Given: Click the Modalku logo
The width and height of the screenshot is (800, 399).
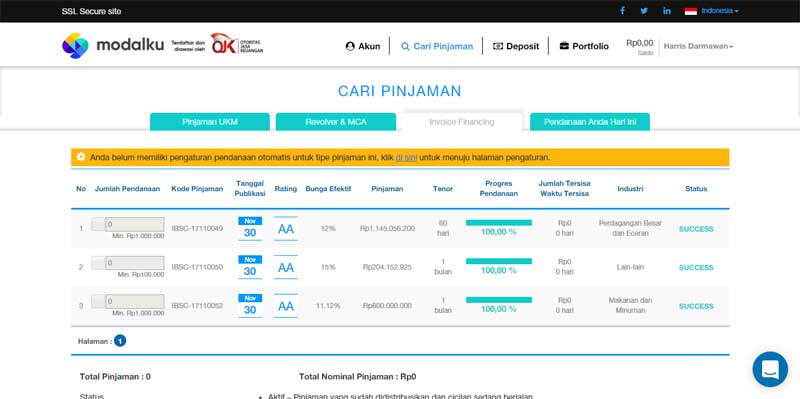Looking at the screenshot, I should [x=113, y=45].
